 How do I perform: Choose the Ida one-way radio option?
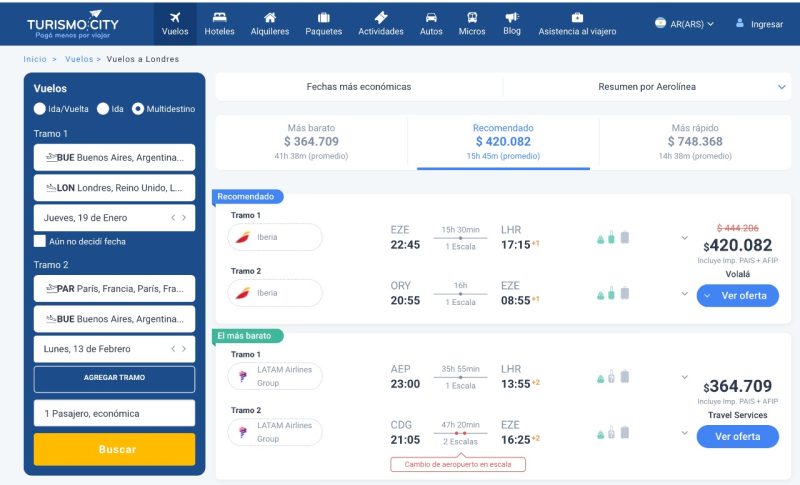coord(103,109)
